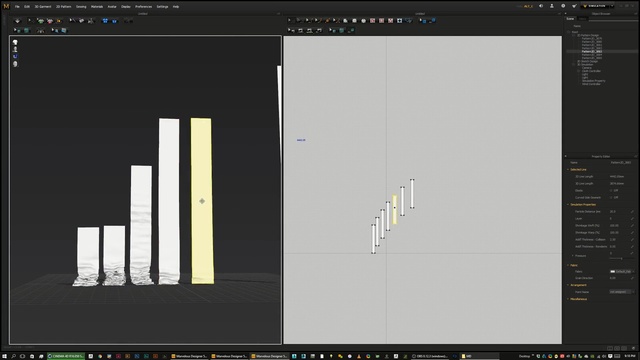
Task: Show the garment via the shirt icon in 3D view
Action: [15, 42]
